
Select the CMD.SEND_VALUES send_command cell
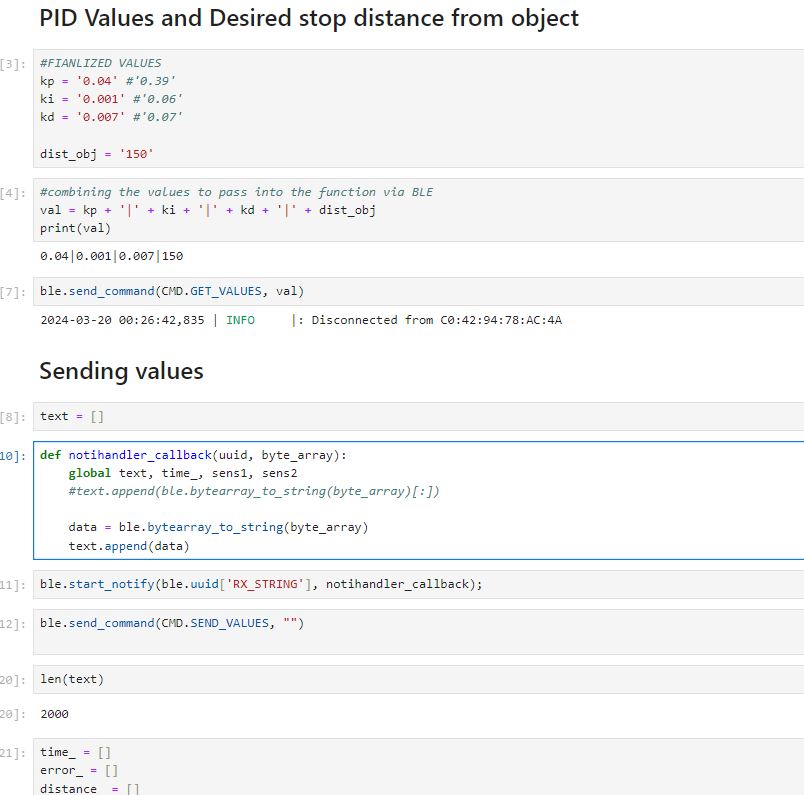171,623
